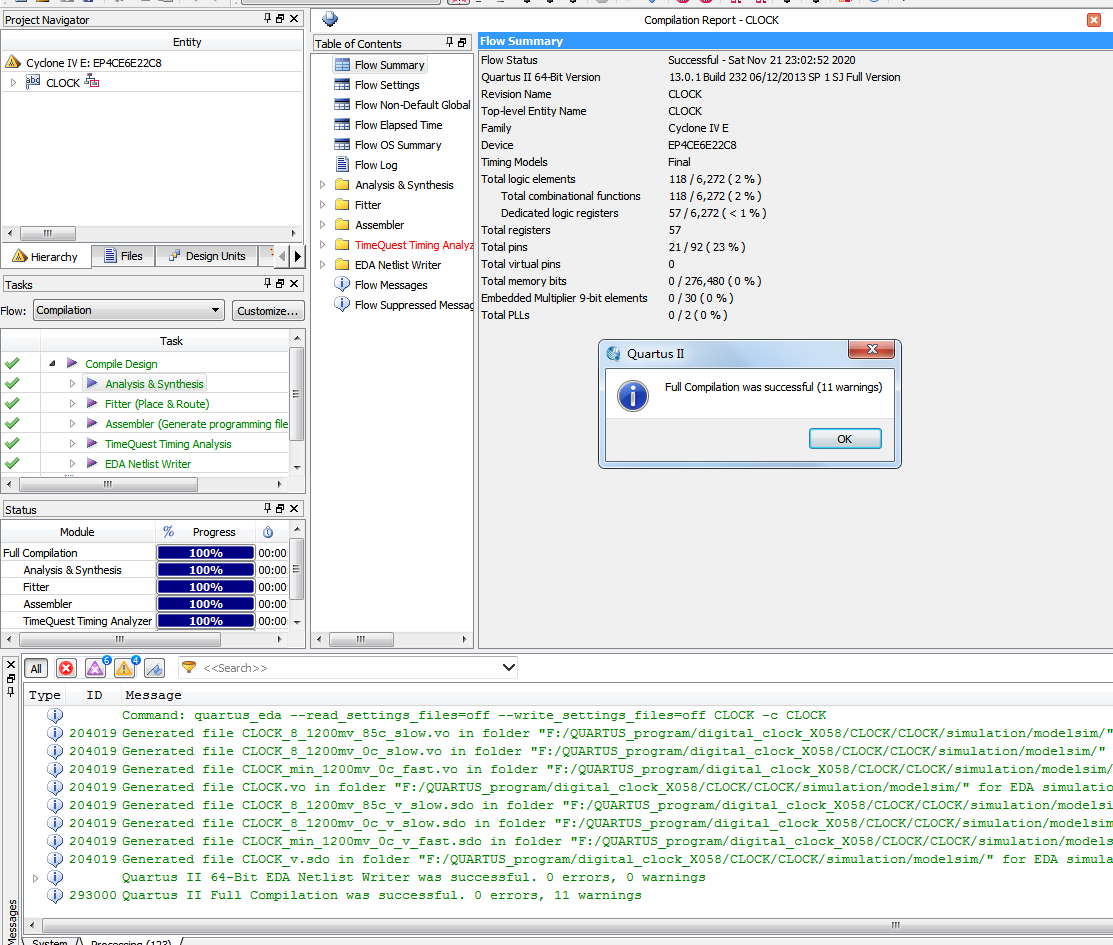1113x945 pixels.
Task: Close the Compilation Report tab
Action: [x=1093, y=20]
